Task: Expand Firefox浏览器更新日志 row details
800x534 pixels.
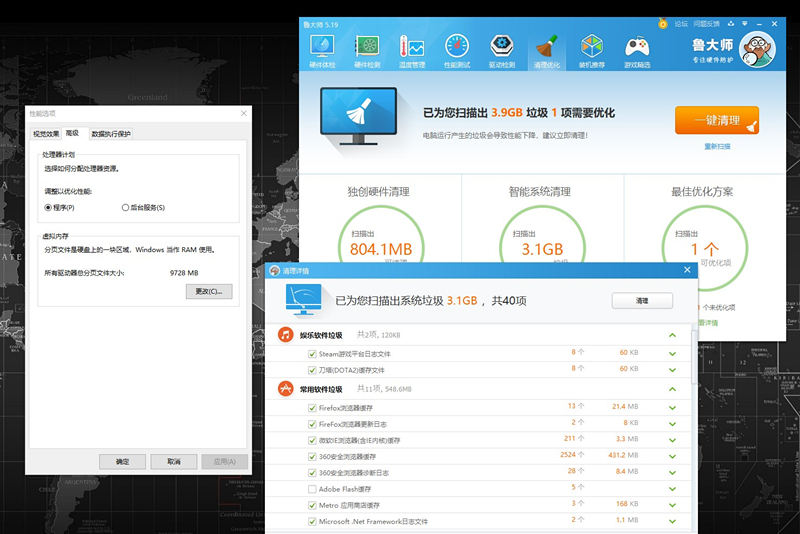Action: pos(672,424)
